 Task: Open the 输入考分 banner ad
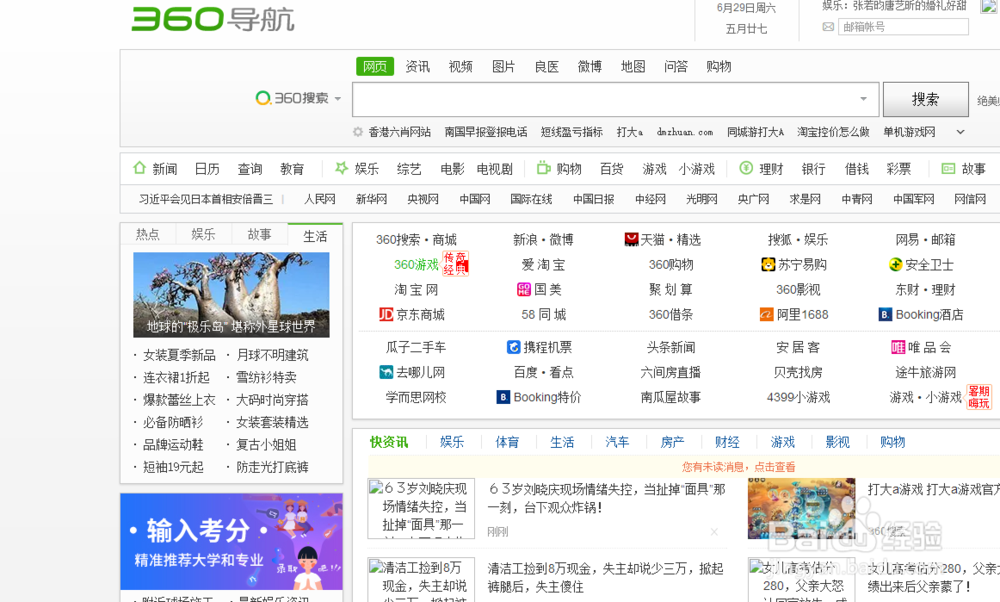(232, 541)
